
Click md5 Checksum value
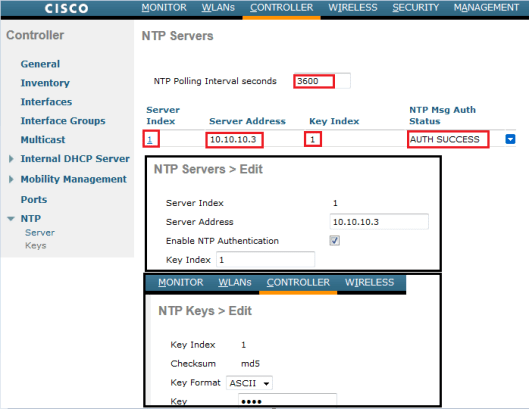pos(250,363)
